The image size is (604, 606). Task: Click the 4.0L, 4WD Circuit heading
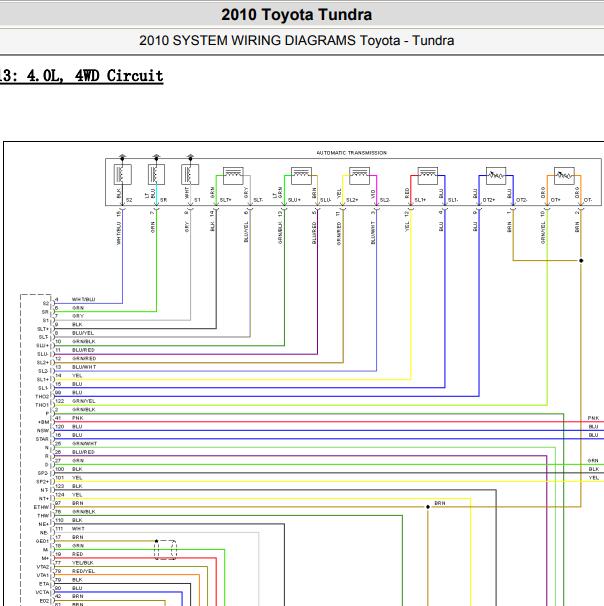pos(95,76)
